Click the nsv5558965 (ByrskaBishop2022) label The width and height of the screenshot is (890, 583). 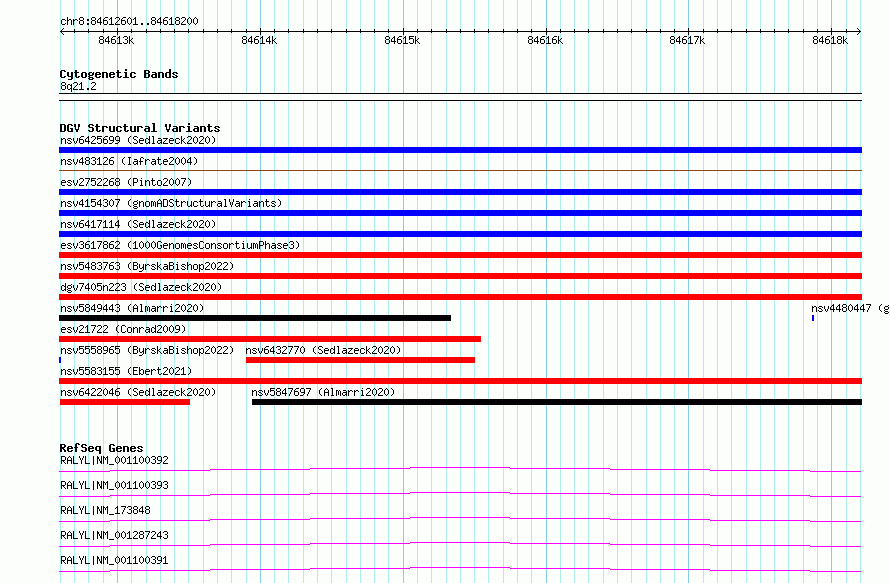[x=147, y=350]
